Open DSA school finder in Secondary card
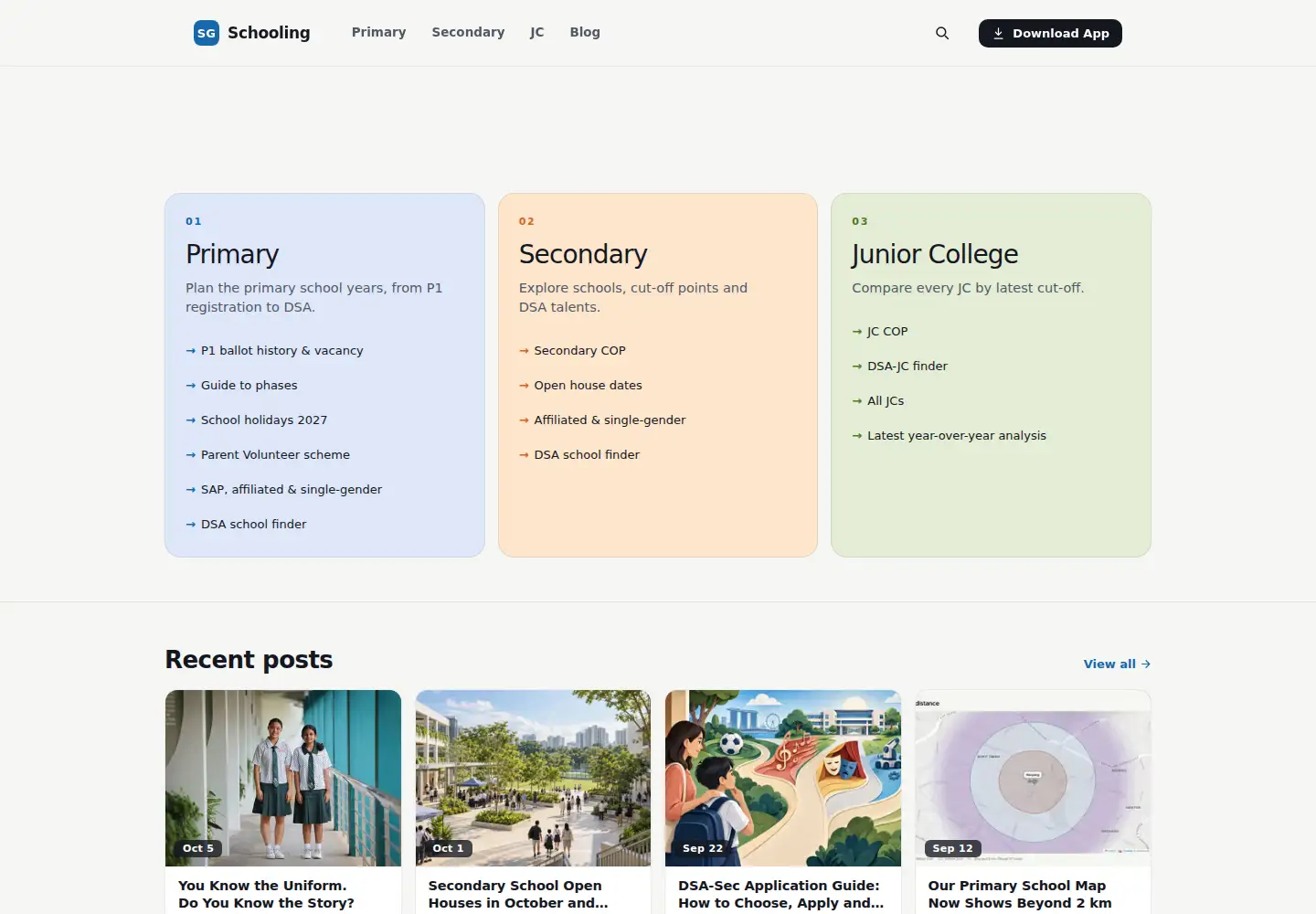This screenshot has height=914, width=1316. click(579, 455)
